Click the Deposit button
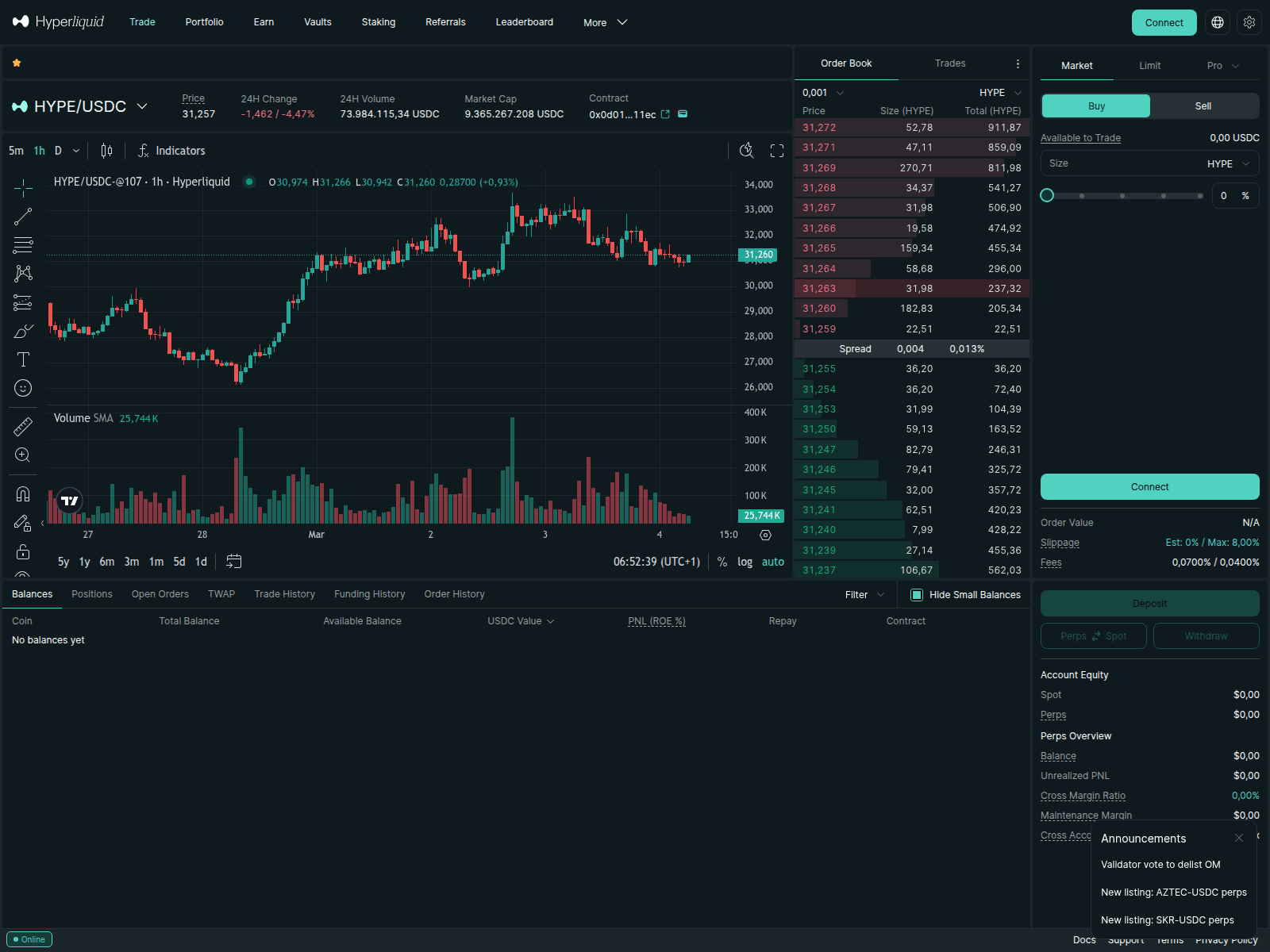Image resolution: width=1270 pixels, height=952 pixels. (1149, 603)
